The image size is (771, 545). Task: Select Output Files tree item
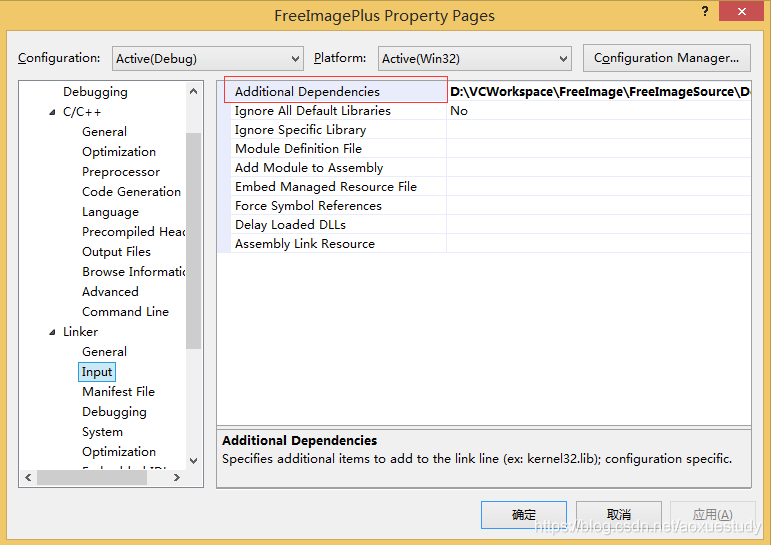pos(117,252)
